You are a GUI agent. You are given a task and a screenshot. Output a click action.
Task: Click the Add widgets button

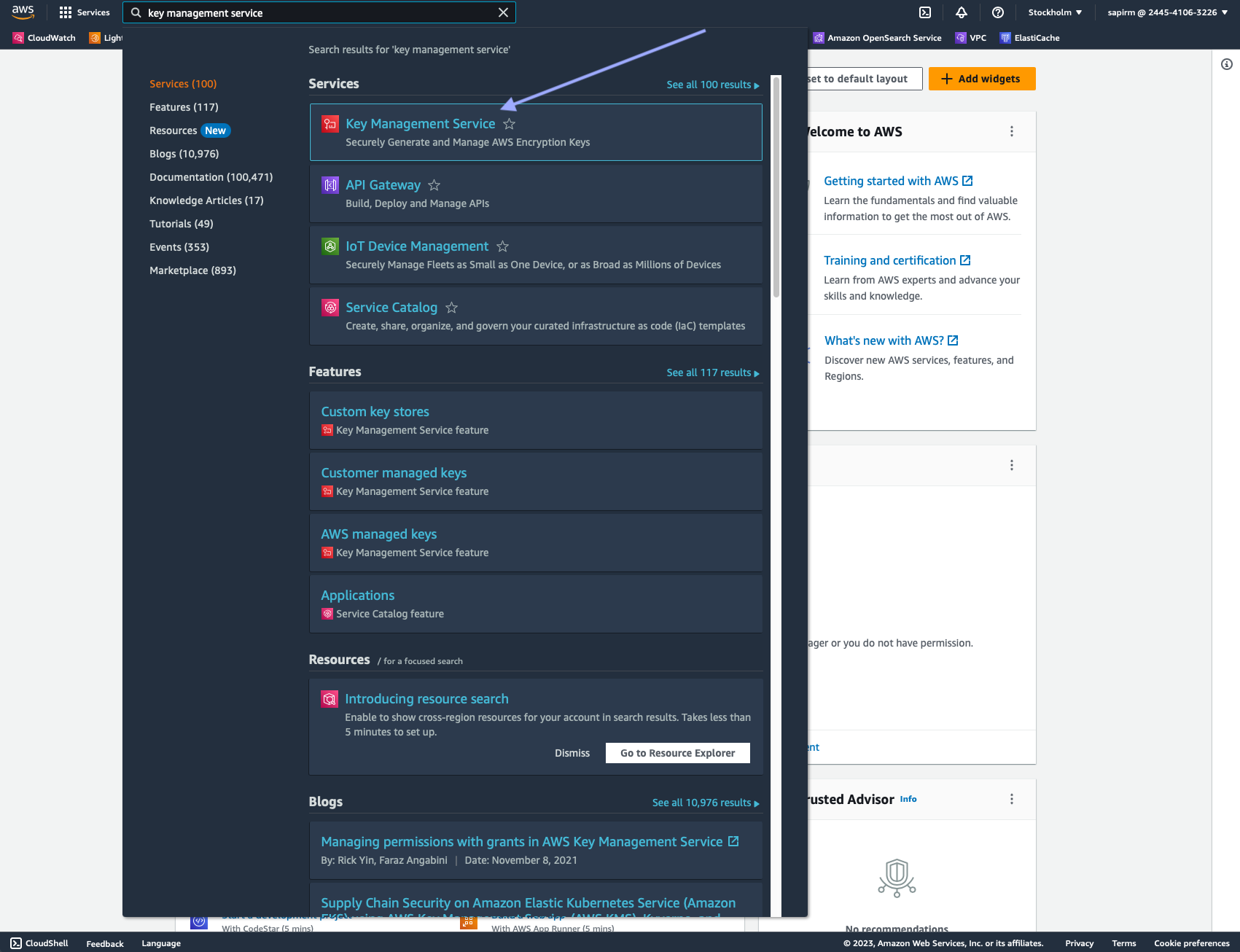[x=982, y=79]
